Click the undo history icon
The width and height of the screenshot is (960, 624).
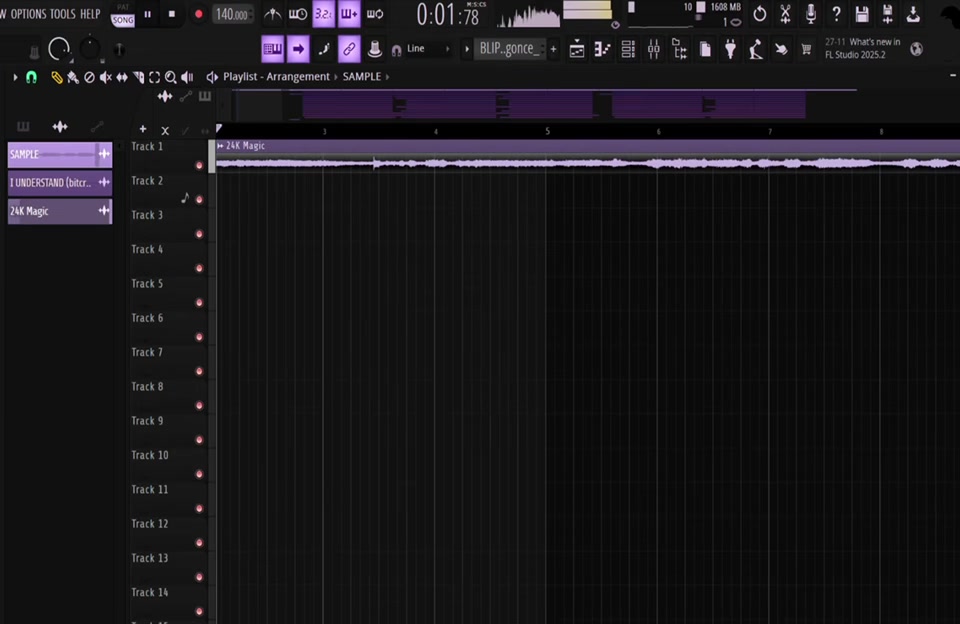pos(760,14)
